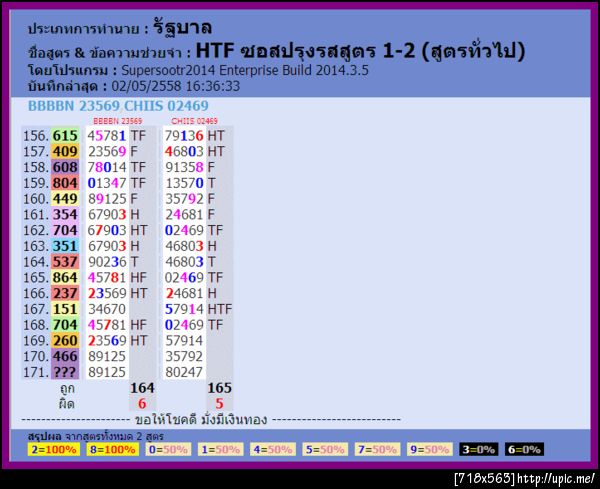600x489 pixels.
Task: Click result 608 in row 158
Action: [x=65, y=167]
